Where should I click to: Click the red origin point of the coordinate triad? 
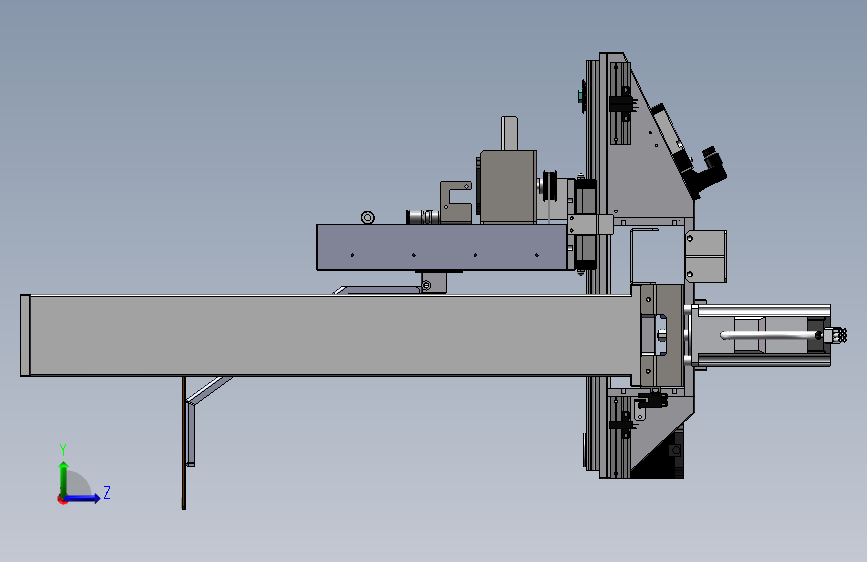coord(62,499)
